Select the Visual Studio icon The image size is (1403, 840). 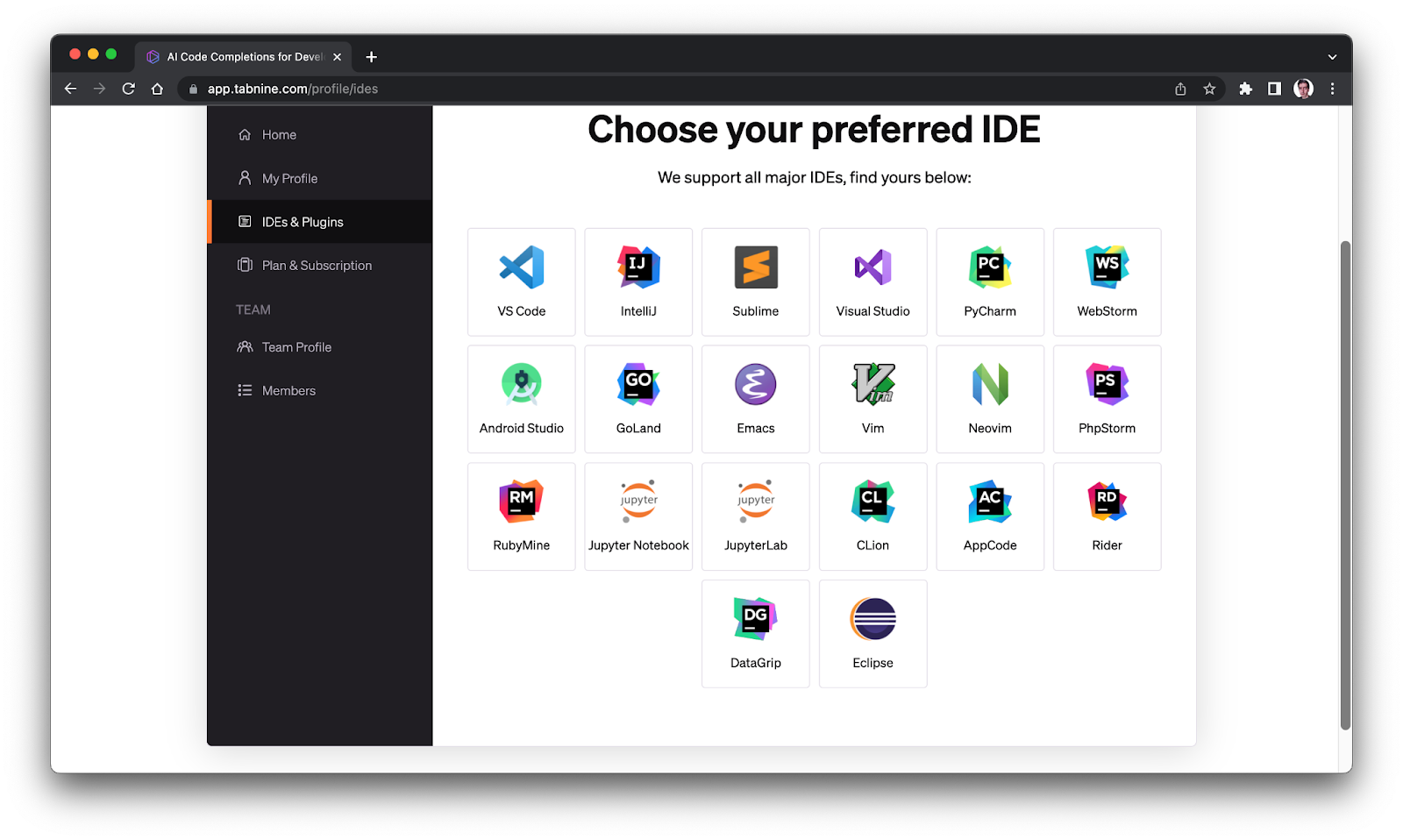(873, 267)
